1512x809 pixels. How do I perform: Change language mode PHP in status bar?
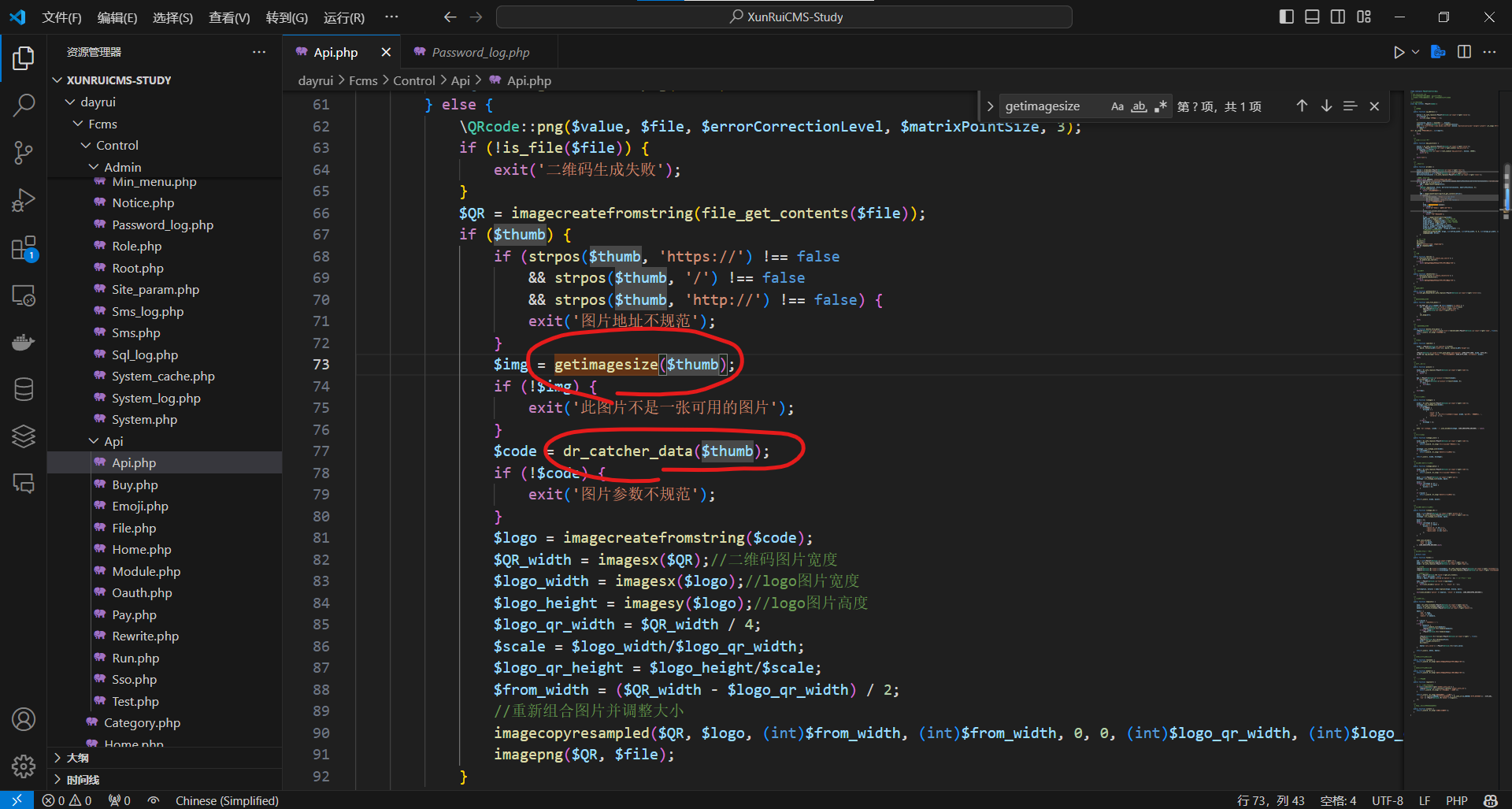tap(1456, 800)
